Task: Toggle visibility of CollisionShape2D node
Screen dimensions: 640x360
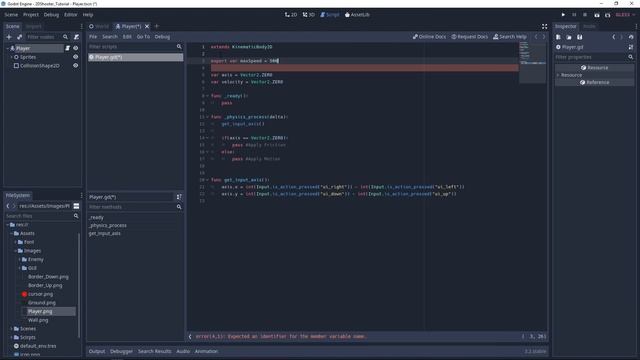Action: [76, 66]
